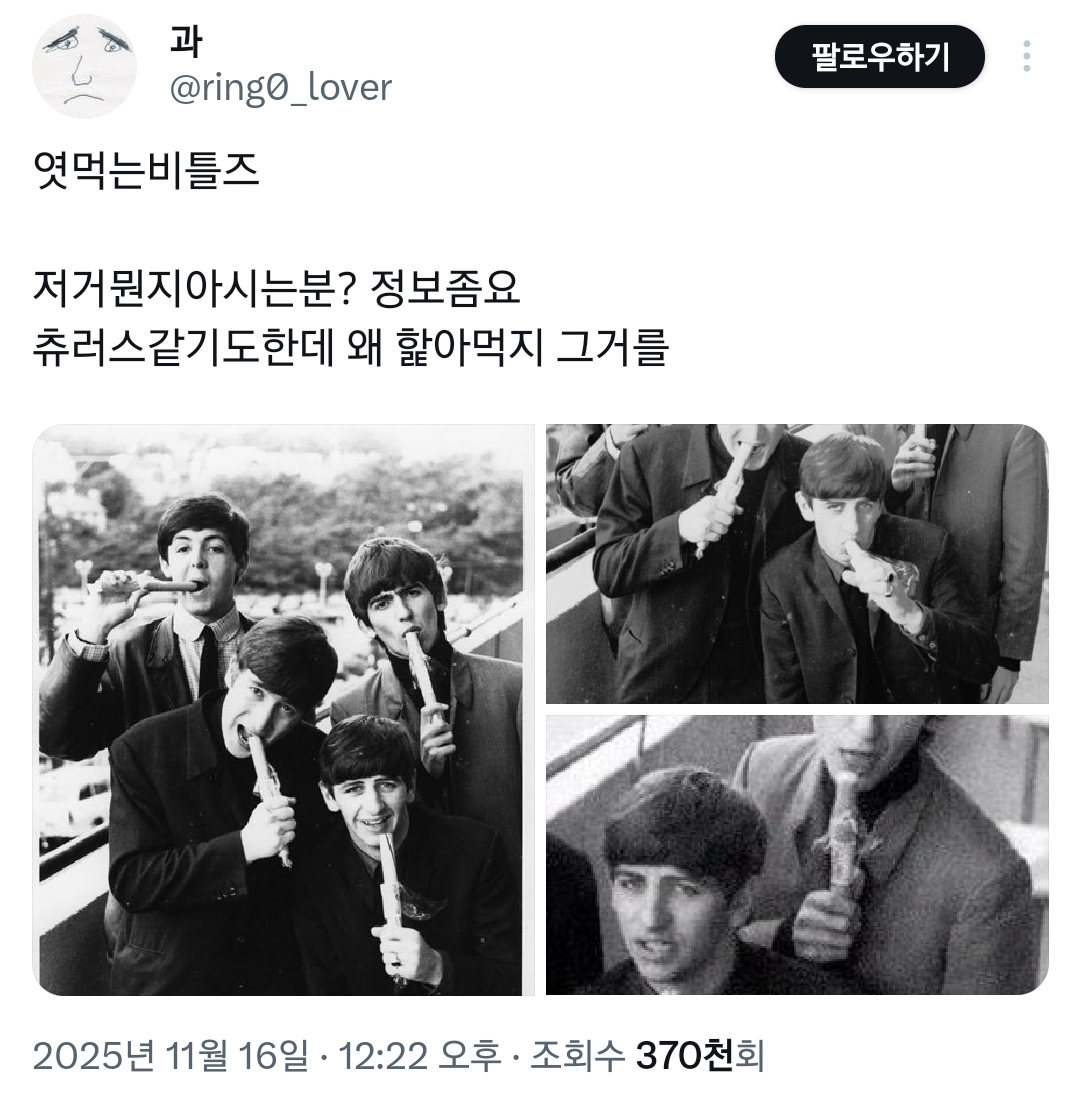Screen dimensions: 1080x1094
Task: Select the tweet text 엿먹는비틀즈
Action: [x=146, y=171]
